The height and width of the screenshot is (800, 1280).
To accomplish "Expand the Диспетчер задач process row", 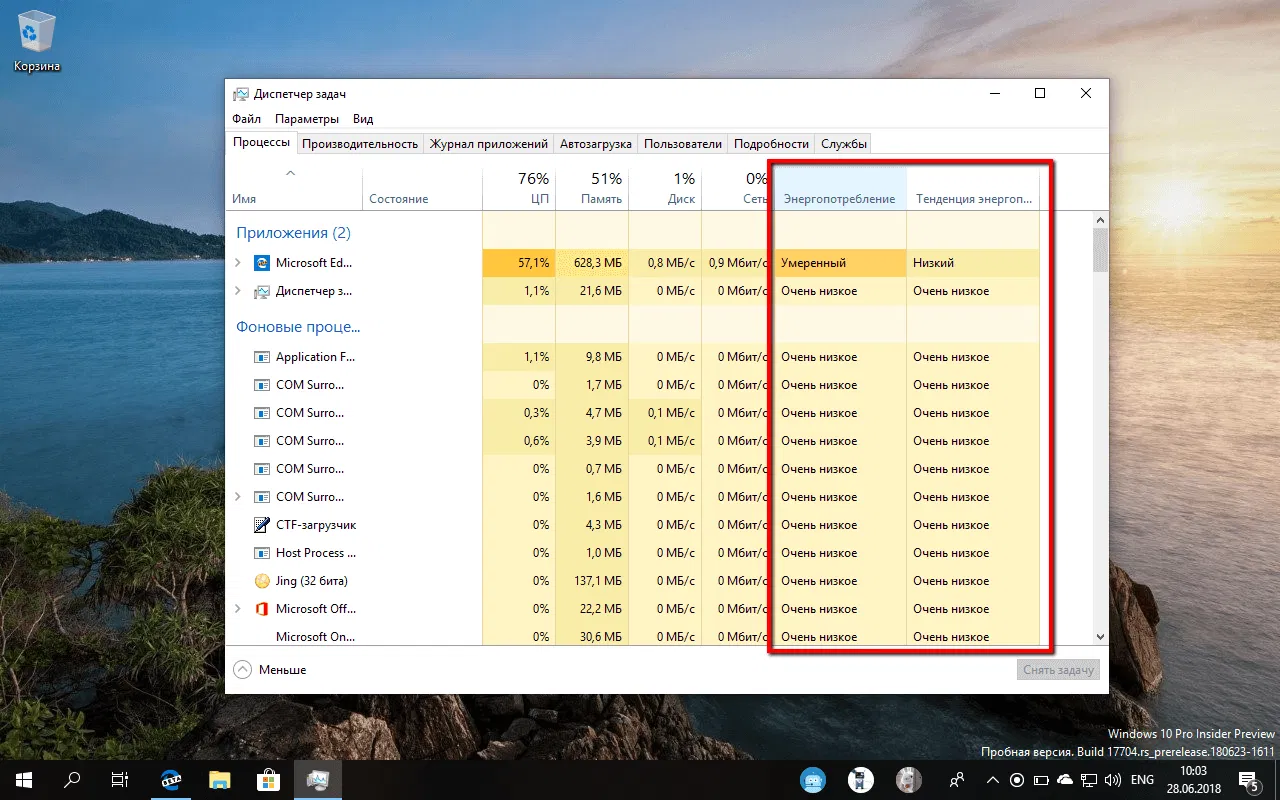I will (237, 291).
